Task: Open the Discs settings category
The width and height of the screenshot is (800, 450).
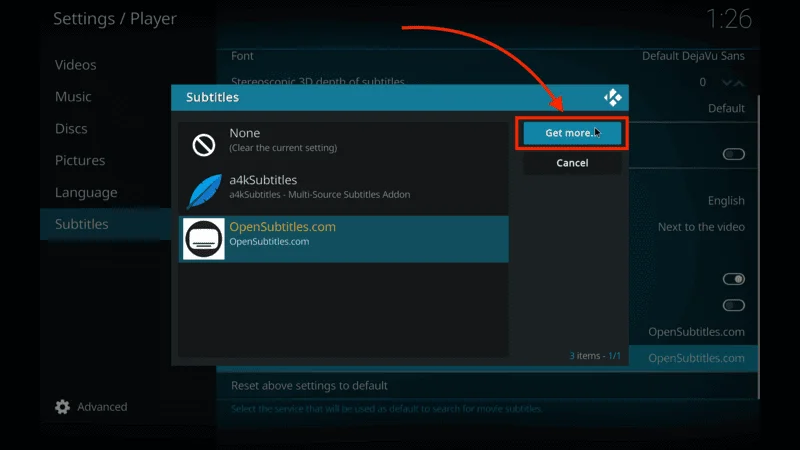Action: (x=71, y=129)
